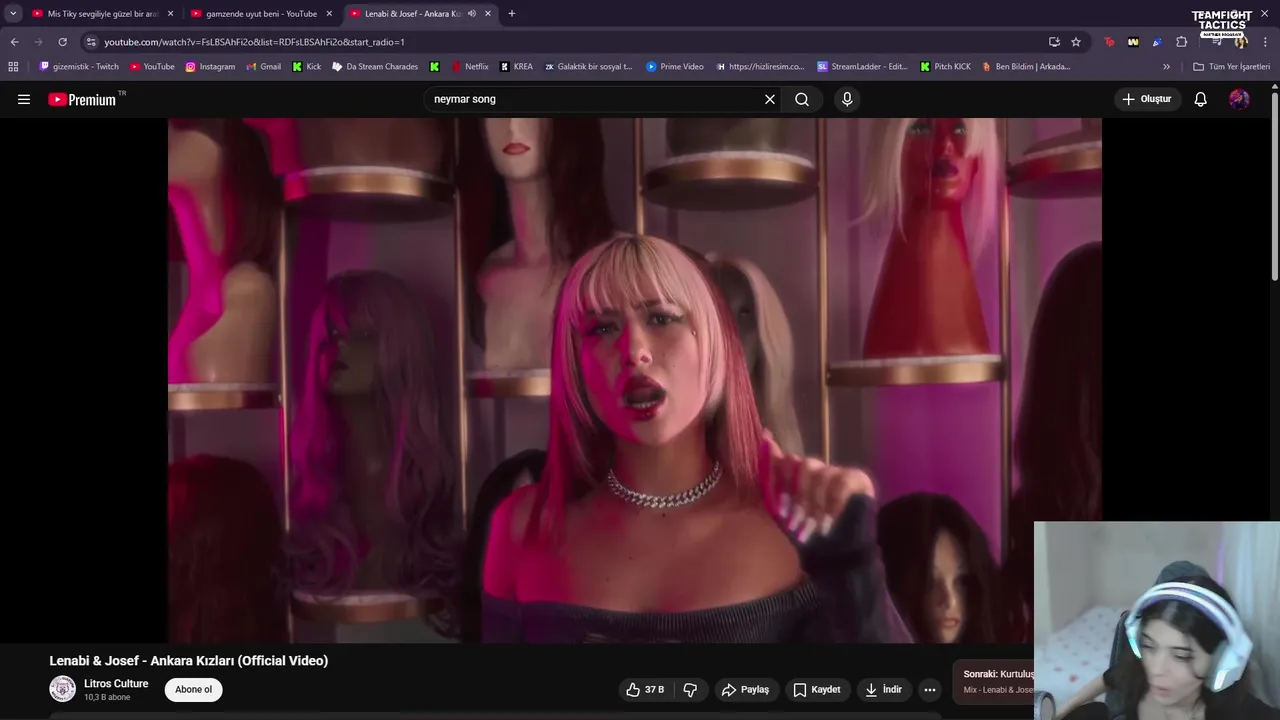1280x720 pixels.
Task: Open 'Ben Bildim | Arkada' bookmark
Action: click(1027, 67)
